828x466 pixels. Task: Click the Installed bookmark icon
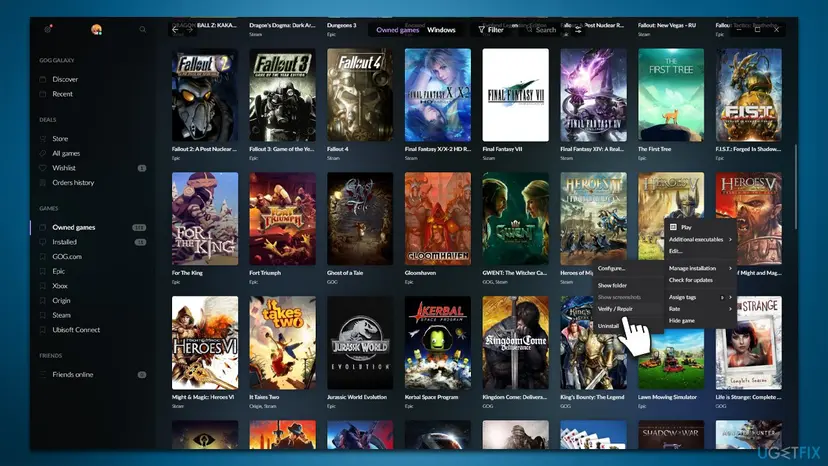pyautogui.click(x=43, y=242)
